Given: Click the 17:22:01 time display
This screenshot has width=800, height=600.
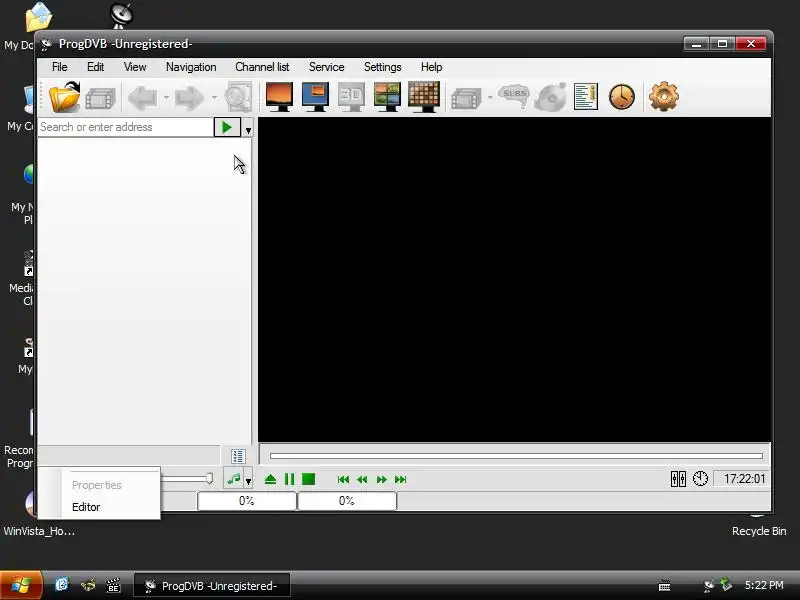Looking at the screenshot, I should tap(744, 479).
